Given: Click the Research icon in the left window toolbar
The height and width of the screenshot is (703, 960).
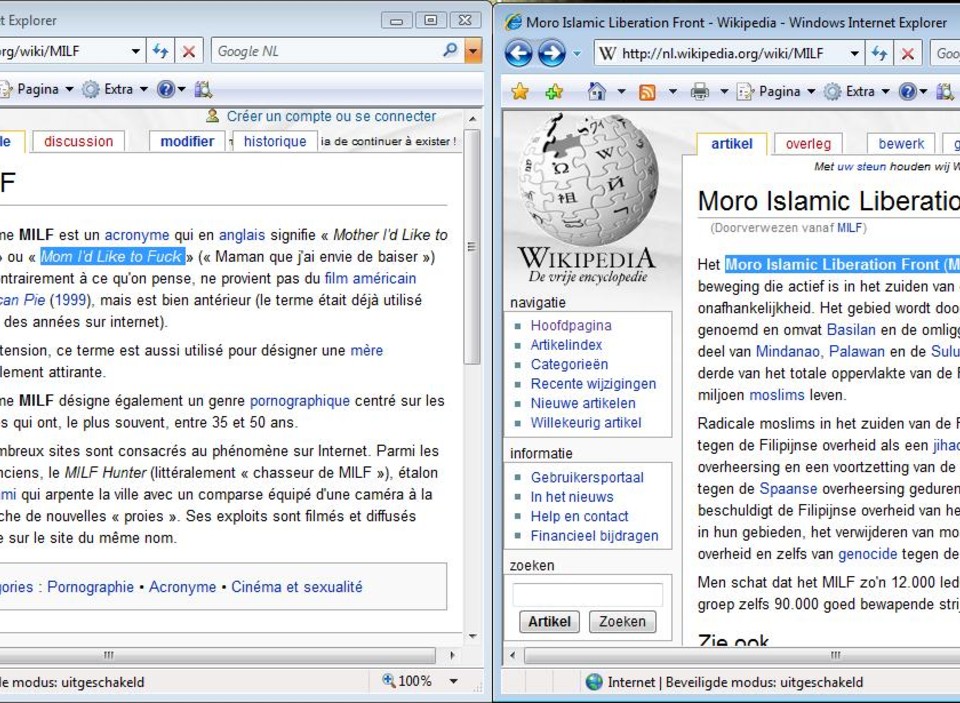Looking at the screenshot, I should [203, 89].
